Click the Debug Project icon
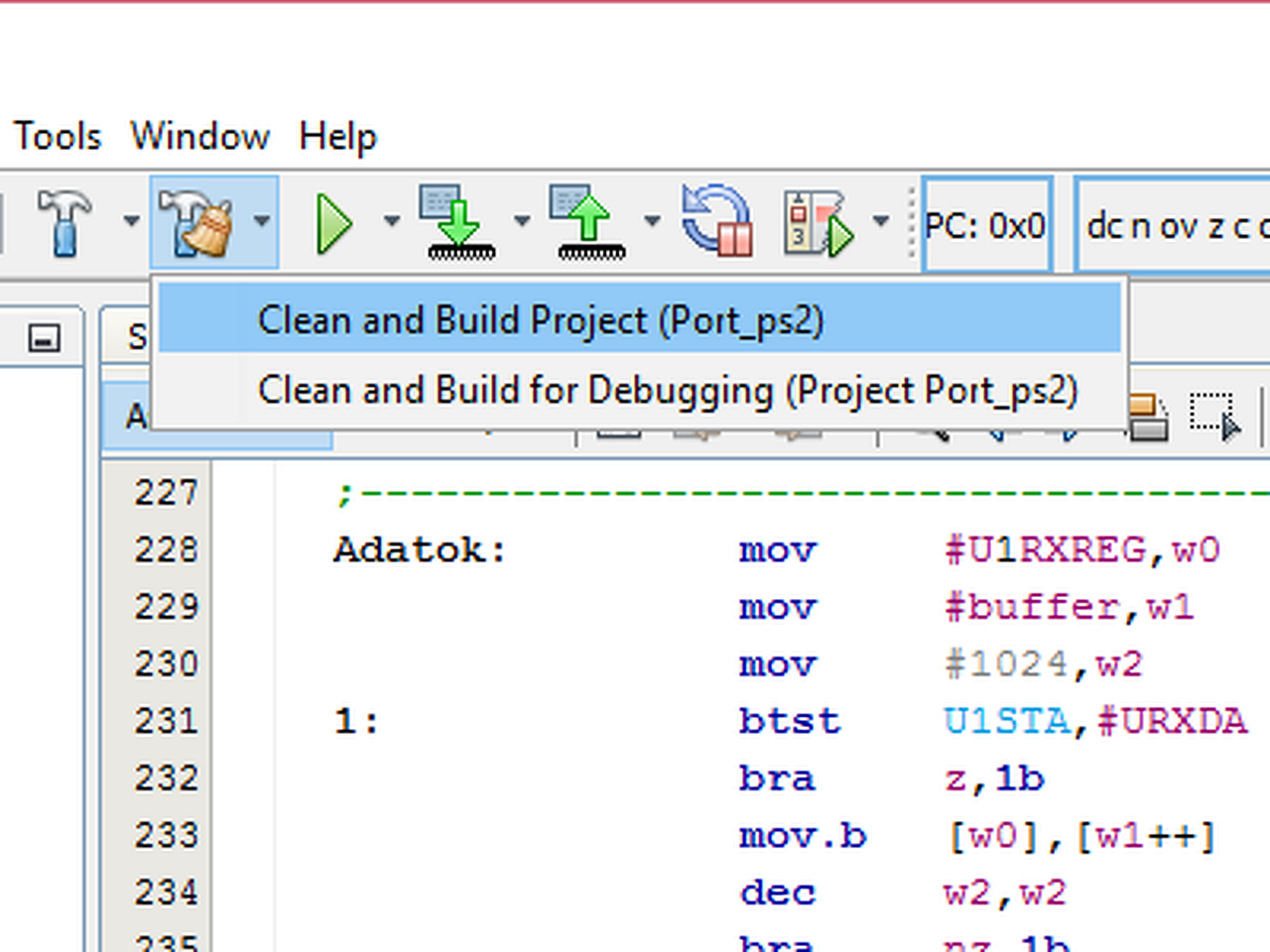This screenshot has height=952, width=1270. [819, 222]
